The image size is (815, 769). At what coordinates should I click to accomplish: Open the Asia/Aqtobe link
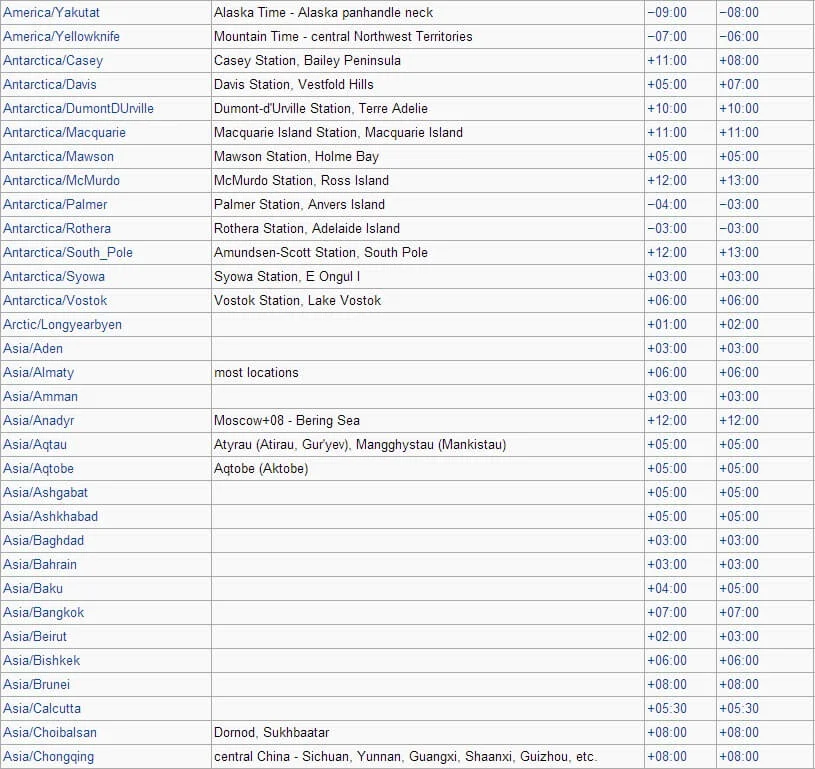[38, 469]
